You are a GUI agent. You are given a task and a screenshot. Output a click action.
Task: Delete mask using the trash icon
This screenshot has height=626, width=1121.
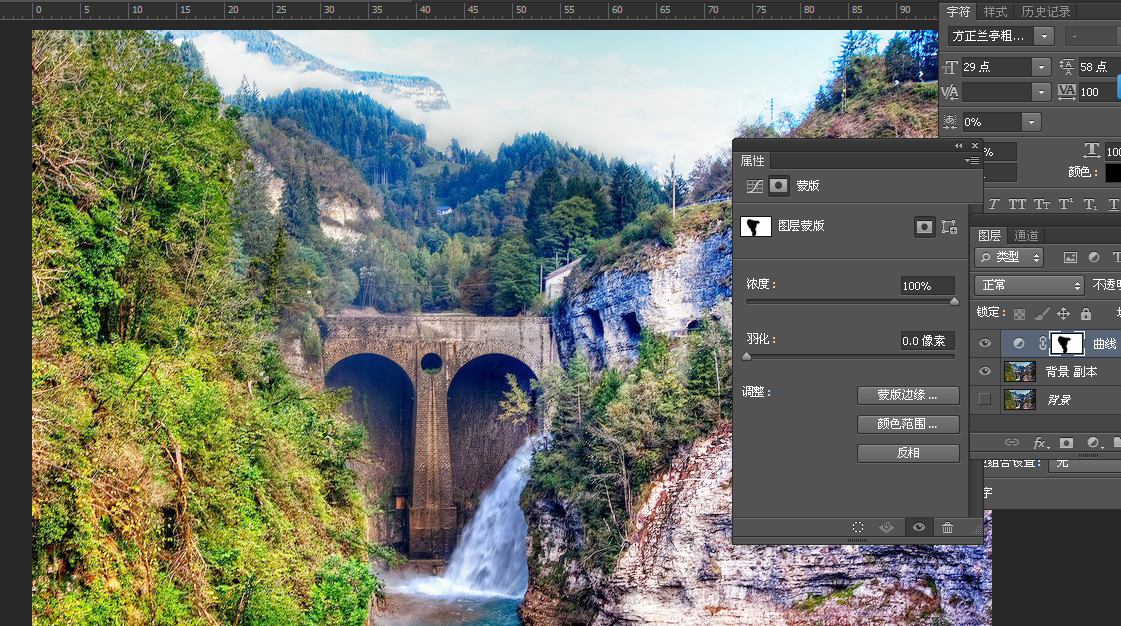pyautogui.click(x=947, y=527)
